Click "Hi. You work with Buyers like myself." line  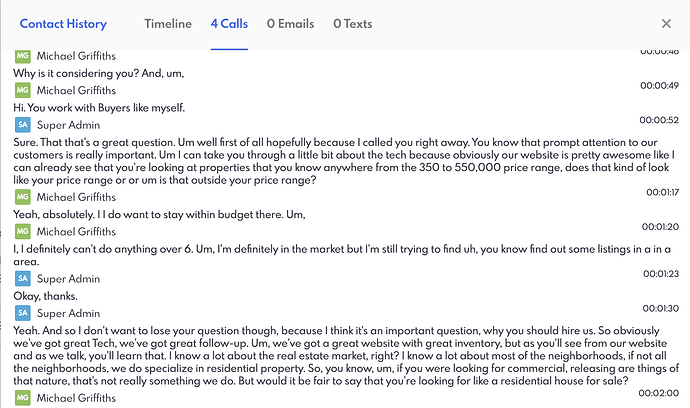click(x=112, y=108)
